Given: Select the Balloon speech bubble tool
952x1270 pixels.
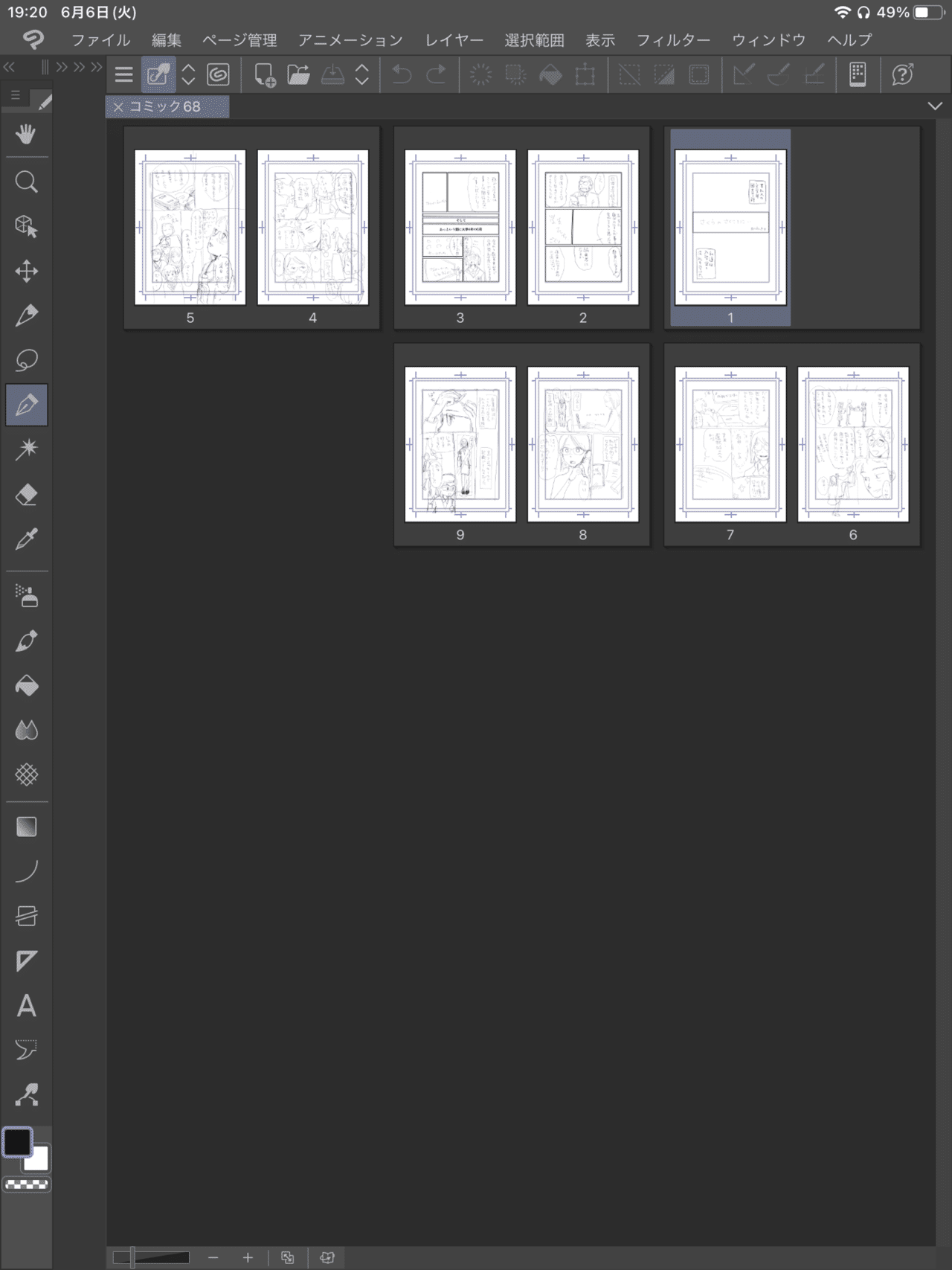Looking at the screenshot, I should coord(26,1050).
